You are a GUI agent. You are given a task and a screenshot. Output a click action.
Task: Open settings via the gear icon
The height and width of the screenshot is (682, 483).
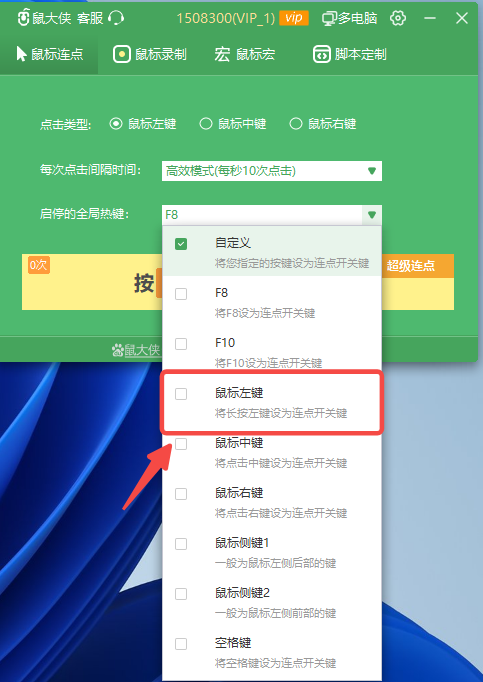pos(398,18)
